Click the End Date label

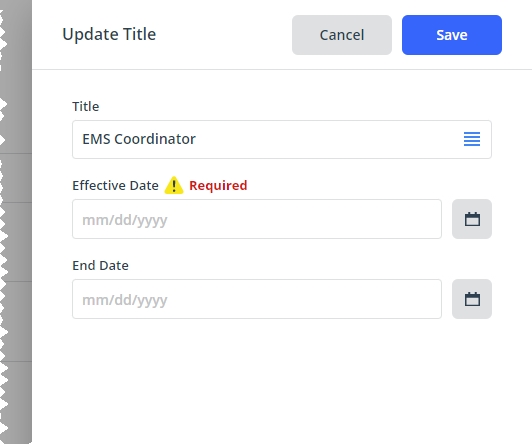(100, 266)
